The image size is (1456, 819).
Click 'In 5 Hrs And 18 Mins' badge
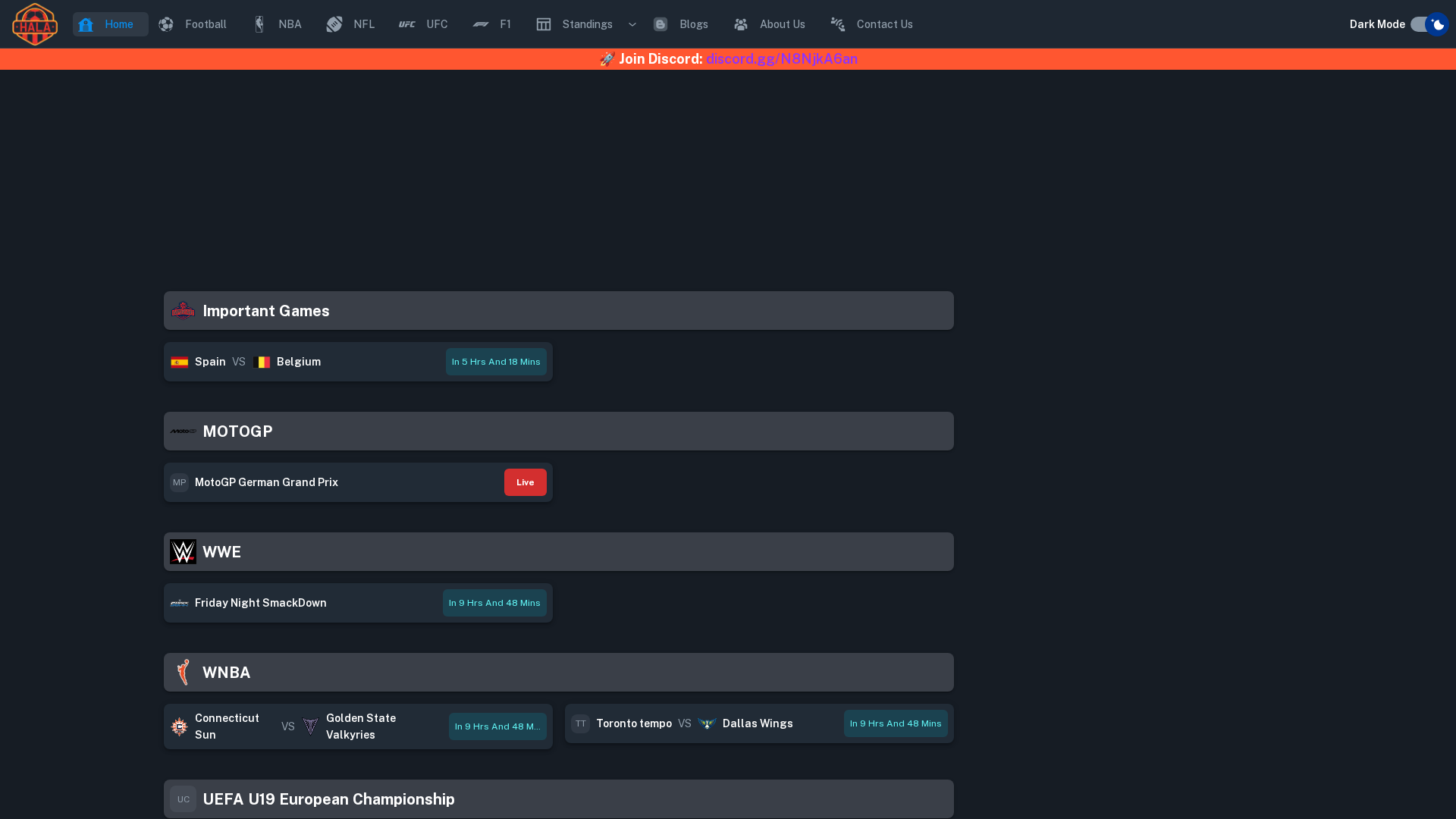click(496, 362)
